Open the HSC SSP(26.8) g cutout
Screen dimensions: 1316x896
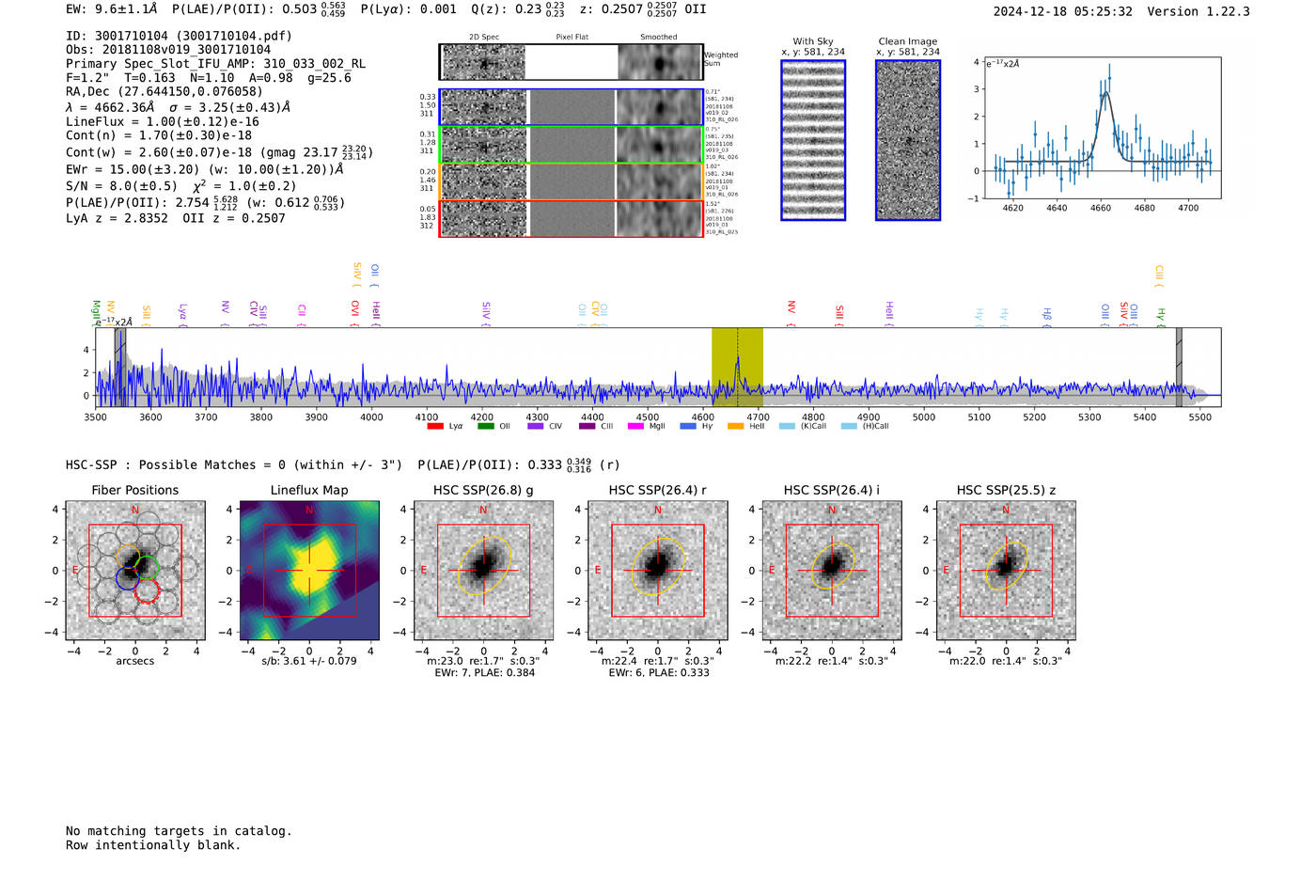click(x=483, y=571)
